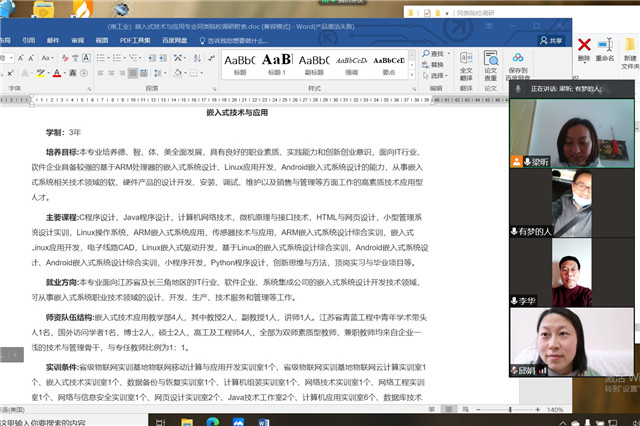Select the text highlight color tool

click(x=40, y=74)
